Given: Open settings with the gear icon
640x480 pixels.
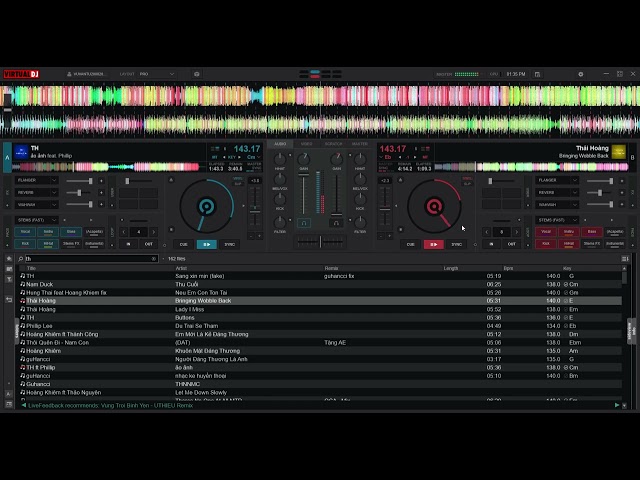Looking at the screenshot, I should tap(580, 74).
